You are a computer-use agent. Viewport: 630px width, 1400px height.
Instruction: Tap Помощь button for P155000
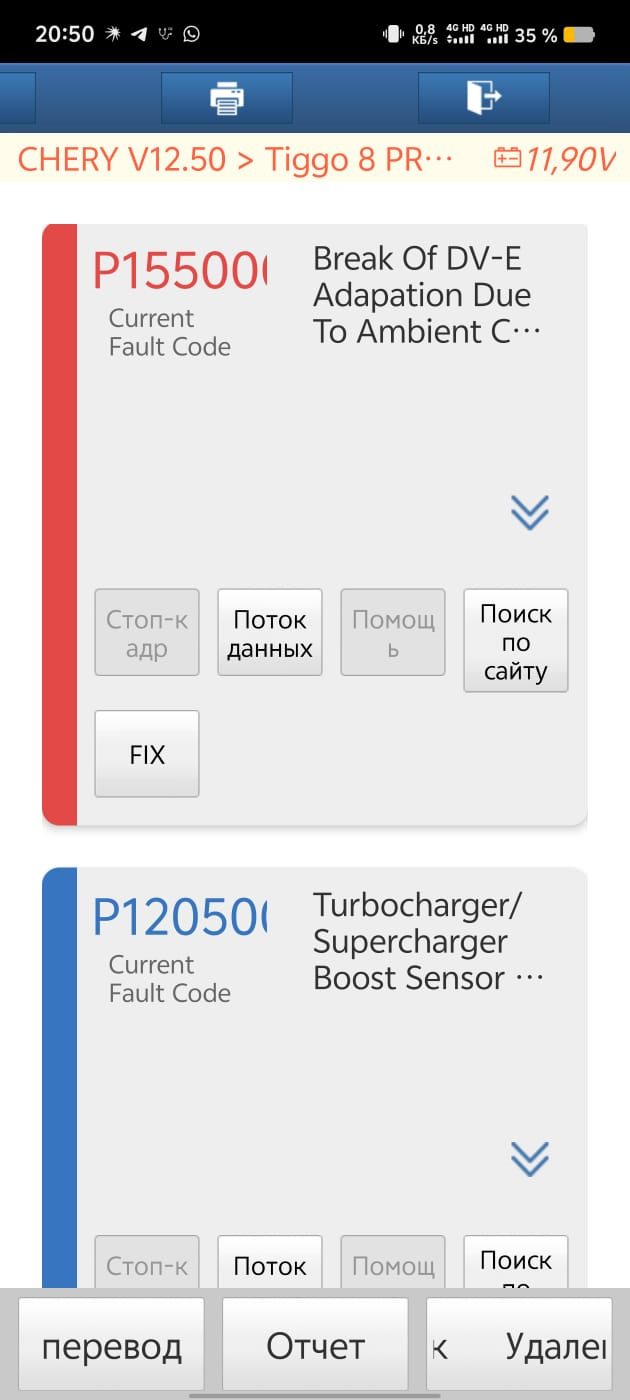pos(393,633)
